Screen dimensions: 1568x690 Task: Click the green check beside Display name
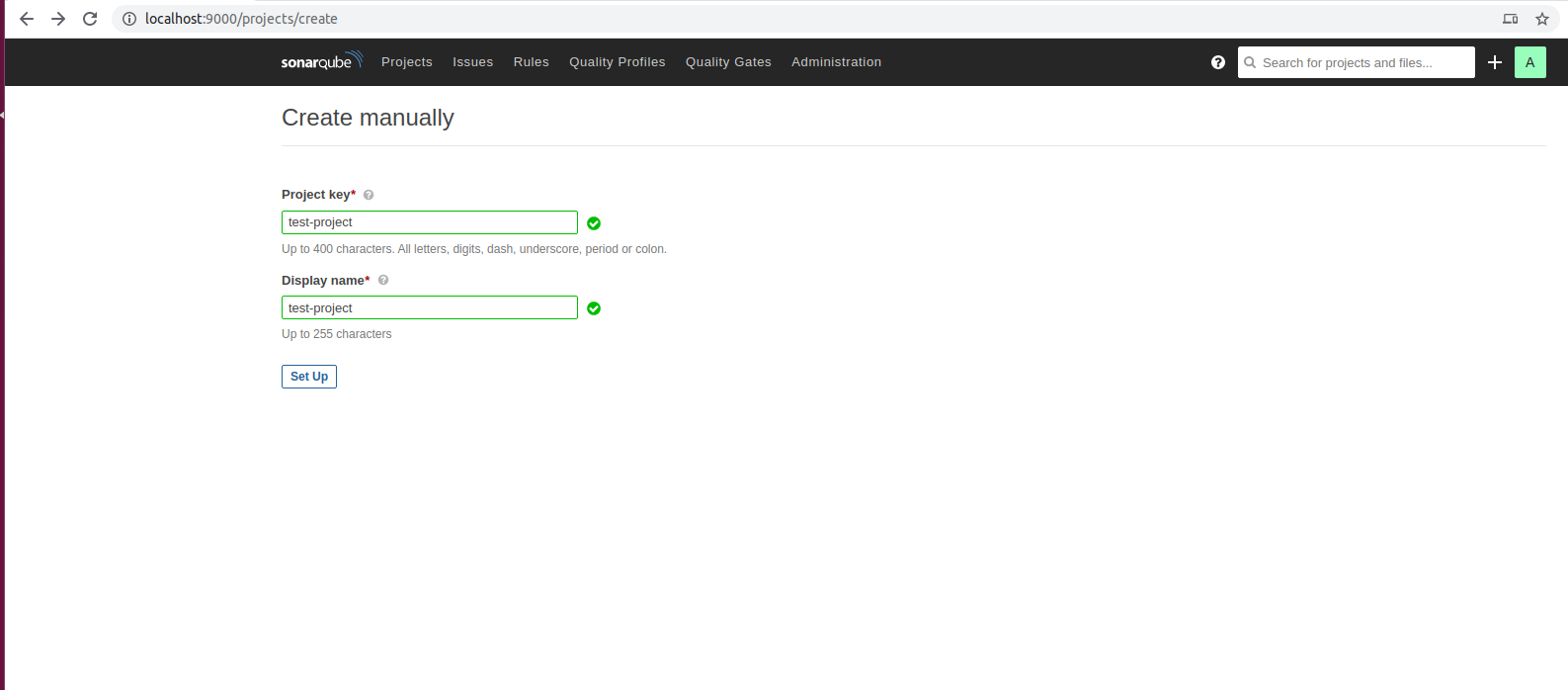click(x=594, y=308)
